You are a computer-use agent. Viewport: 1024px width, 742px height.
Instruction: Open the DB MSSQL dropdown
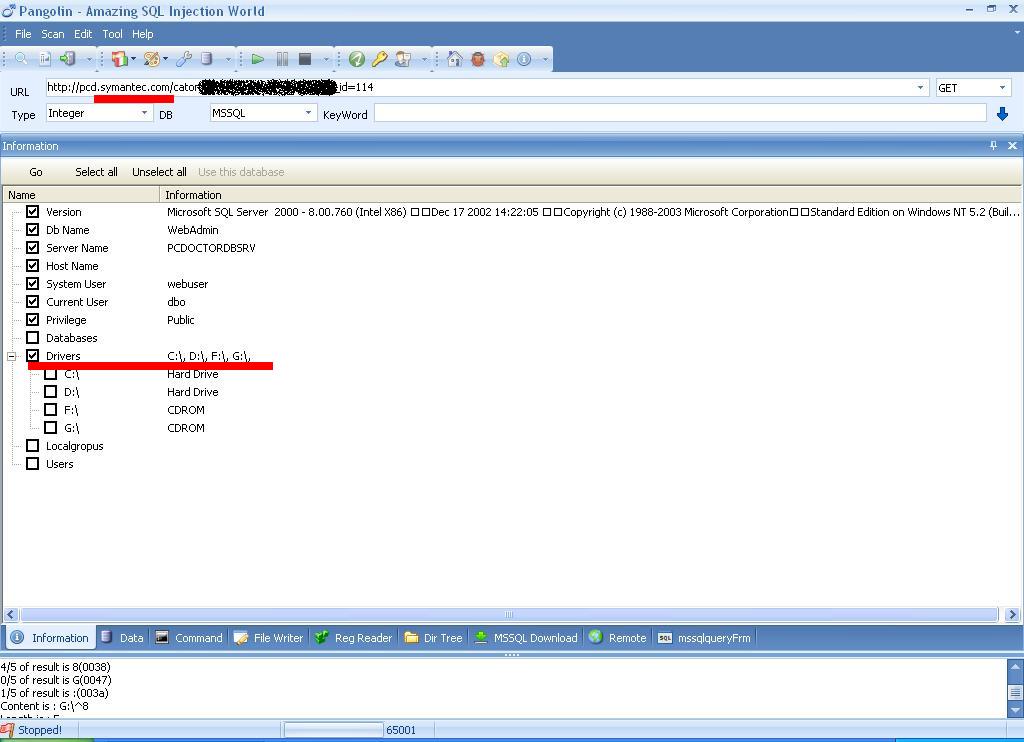coord(308,113)
